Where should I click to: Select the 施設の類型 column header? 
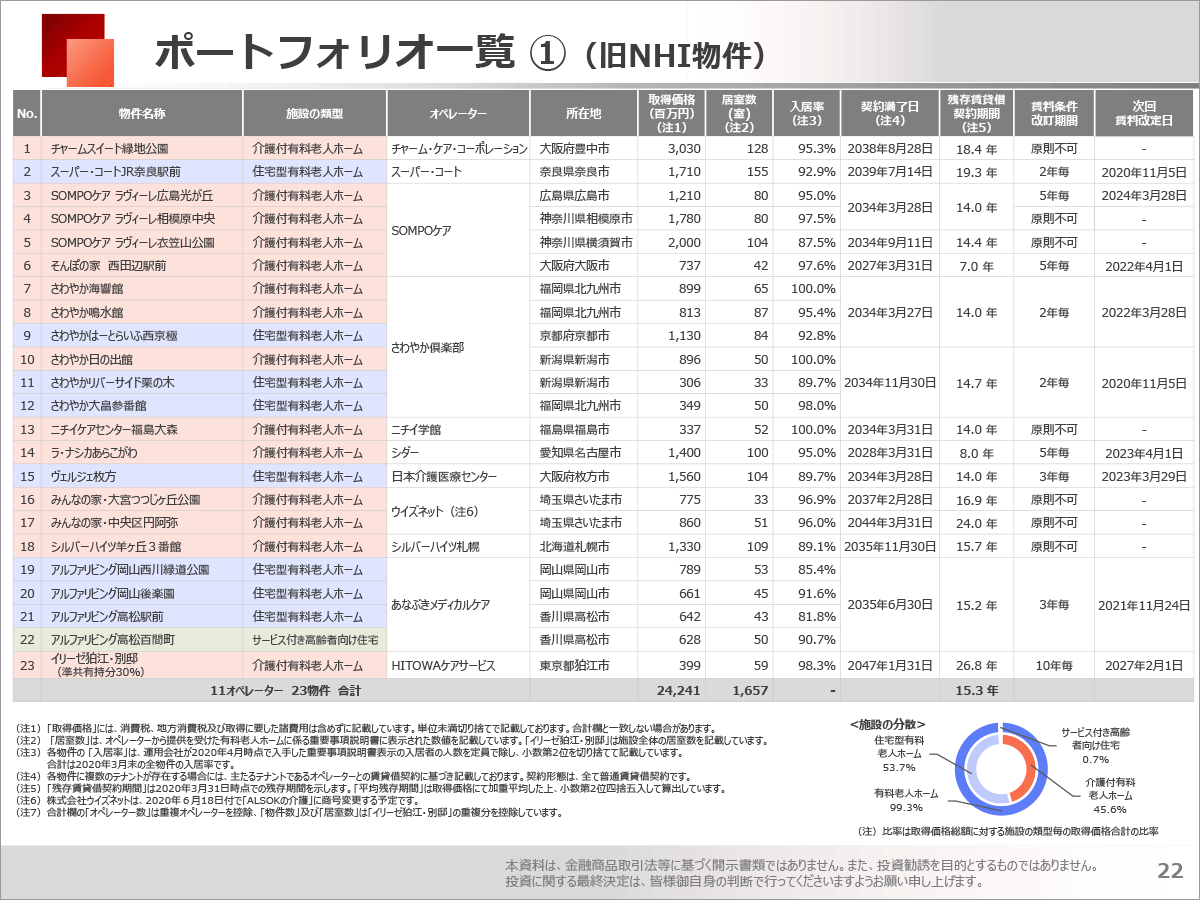click(315, 114)
